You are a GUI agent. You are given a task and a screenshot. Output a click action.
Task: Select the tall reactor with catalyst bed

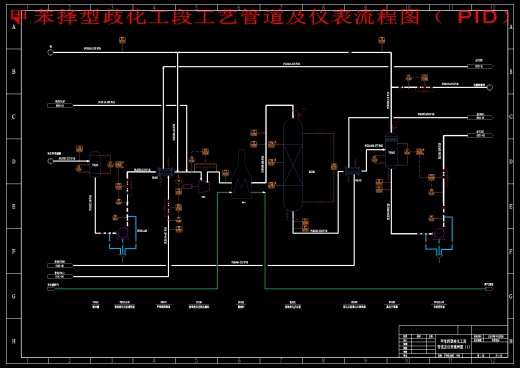click(293, 165)
